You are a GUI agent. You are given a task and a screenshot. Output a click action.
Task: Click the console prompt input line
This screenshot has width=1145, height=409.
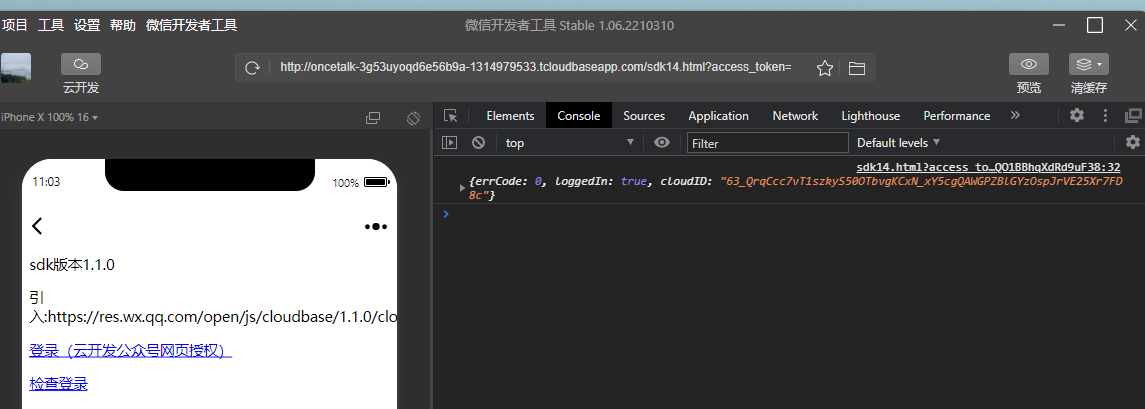pyautogui.click(x=792, y=214)
